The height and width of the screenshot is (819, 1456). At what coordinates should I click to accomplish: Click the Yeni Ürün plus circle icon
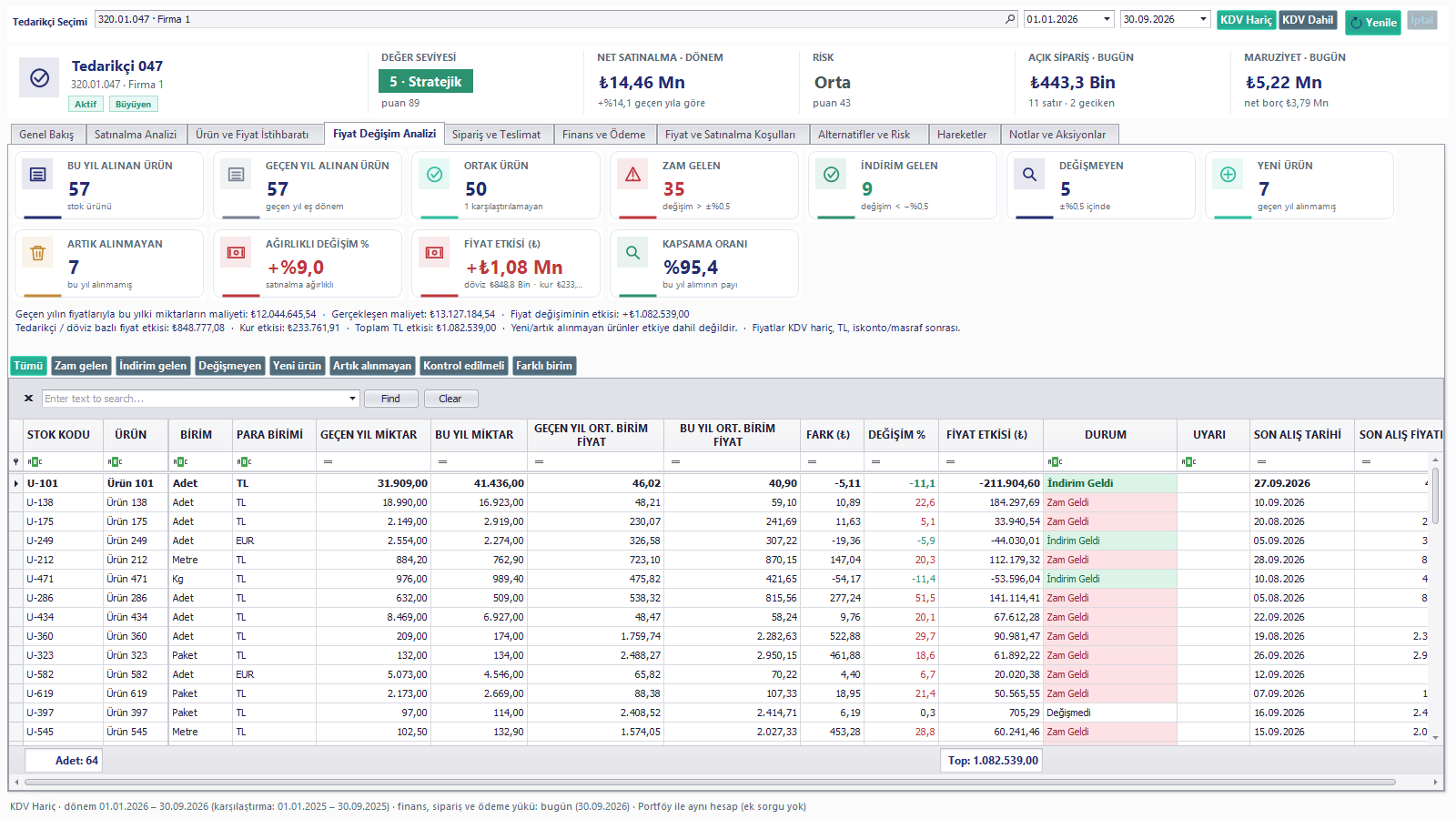[x=1228, y=175]
